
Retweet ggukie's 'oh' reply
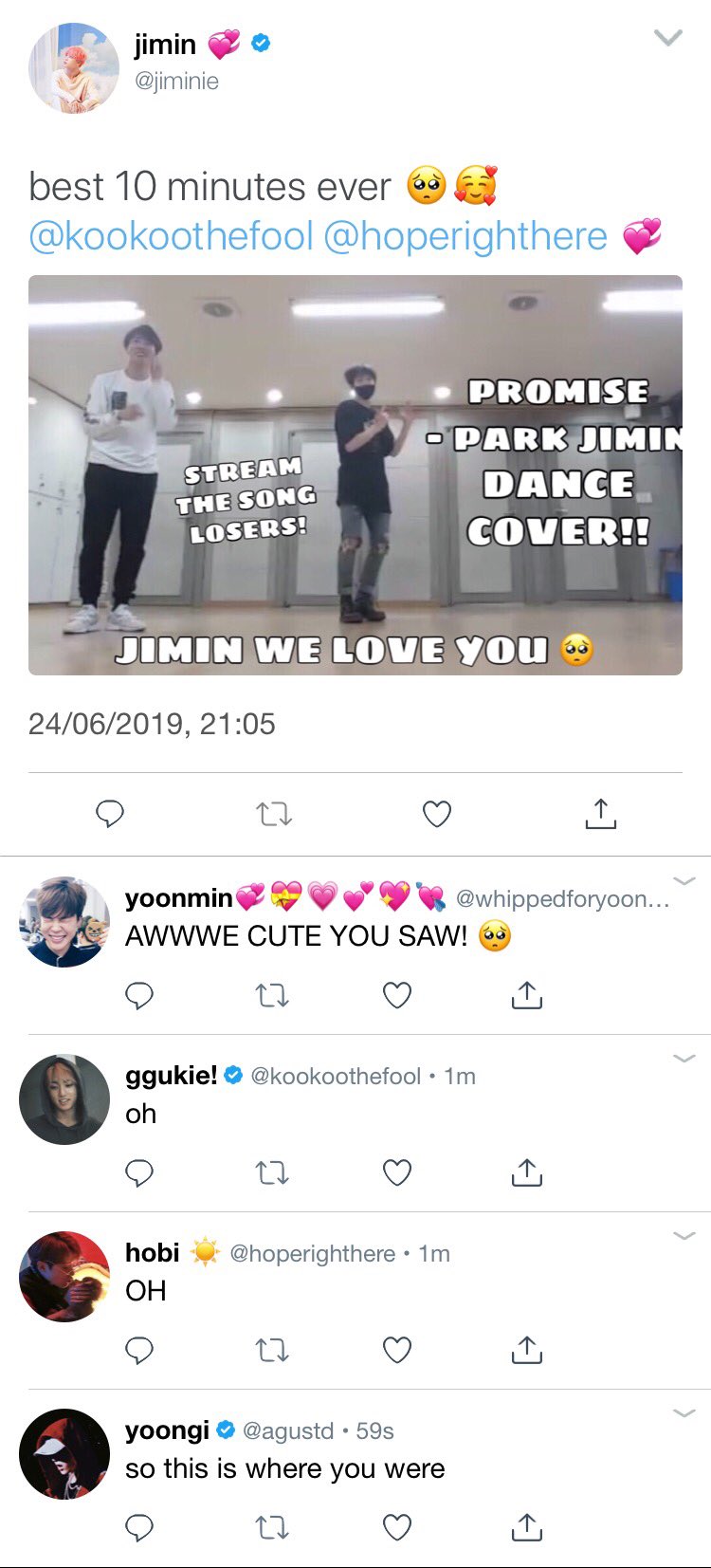pos(273,1173)
